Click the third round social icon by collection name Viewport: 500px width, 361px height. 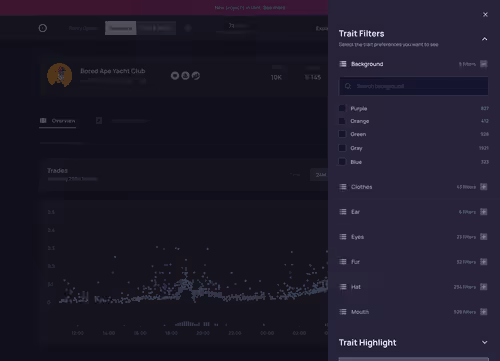pos(196,76)
